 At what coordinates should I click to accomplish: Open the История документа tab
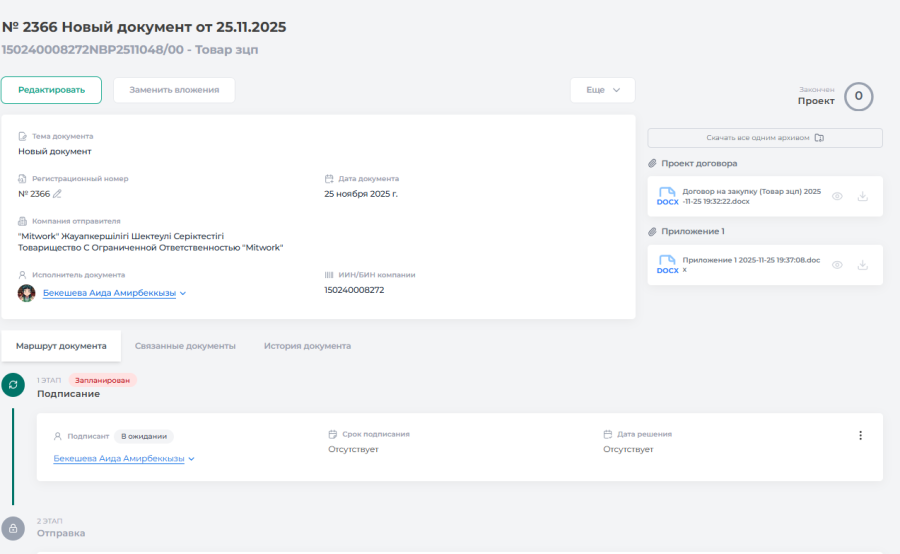(x=307, y=346)
